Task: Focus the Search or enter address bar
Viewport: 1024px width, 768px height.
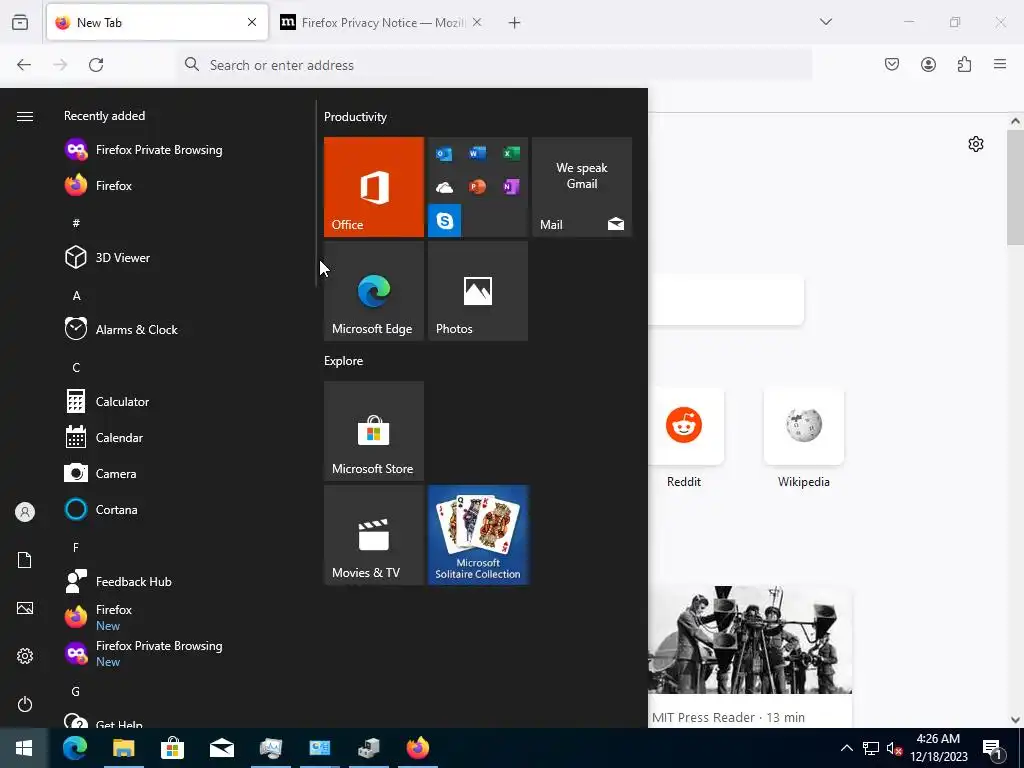Action: [494, 65]
